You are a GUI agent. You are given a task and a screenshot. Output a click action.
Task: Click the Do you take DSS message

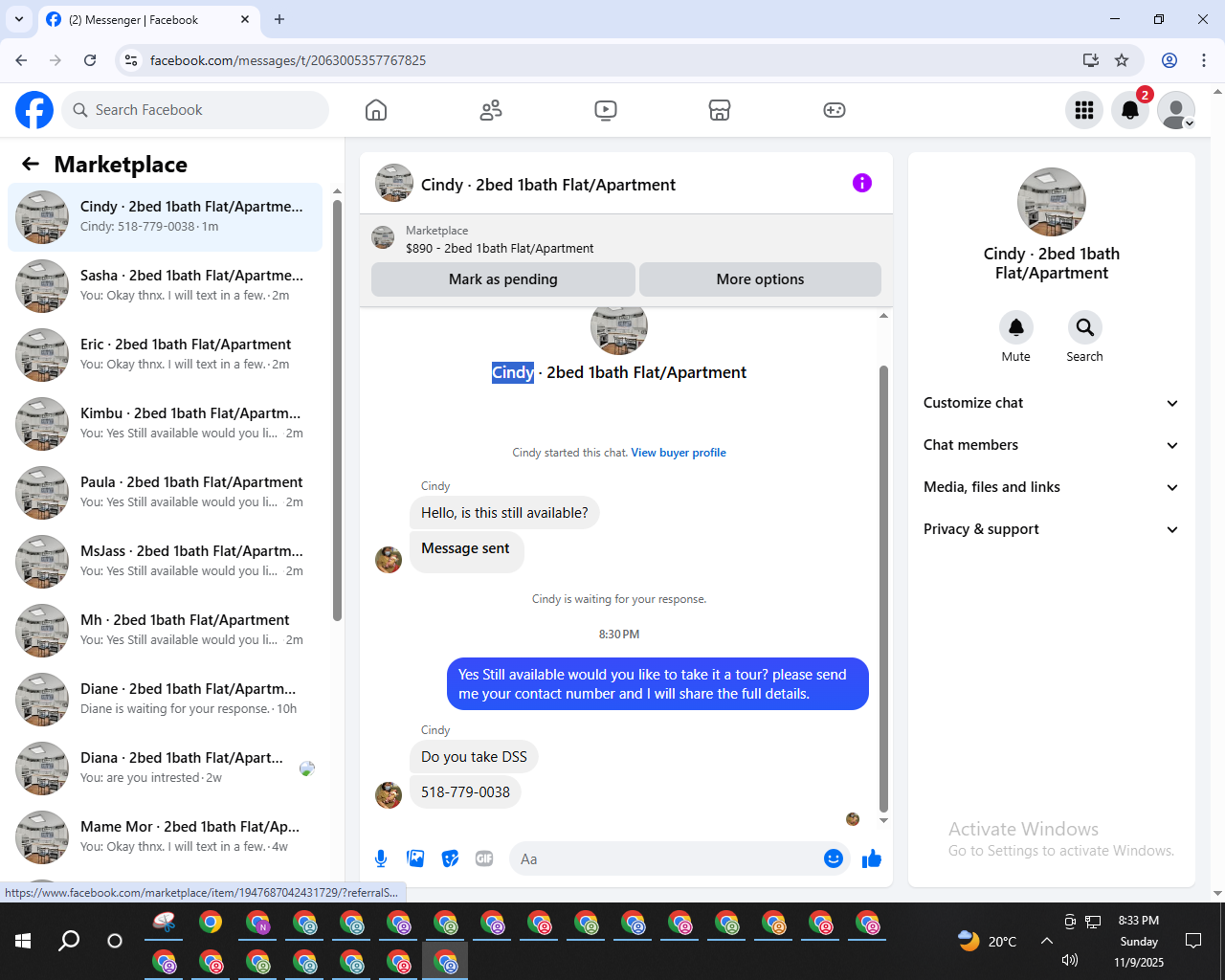(474, 757)
